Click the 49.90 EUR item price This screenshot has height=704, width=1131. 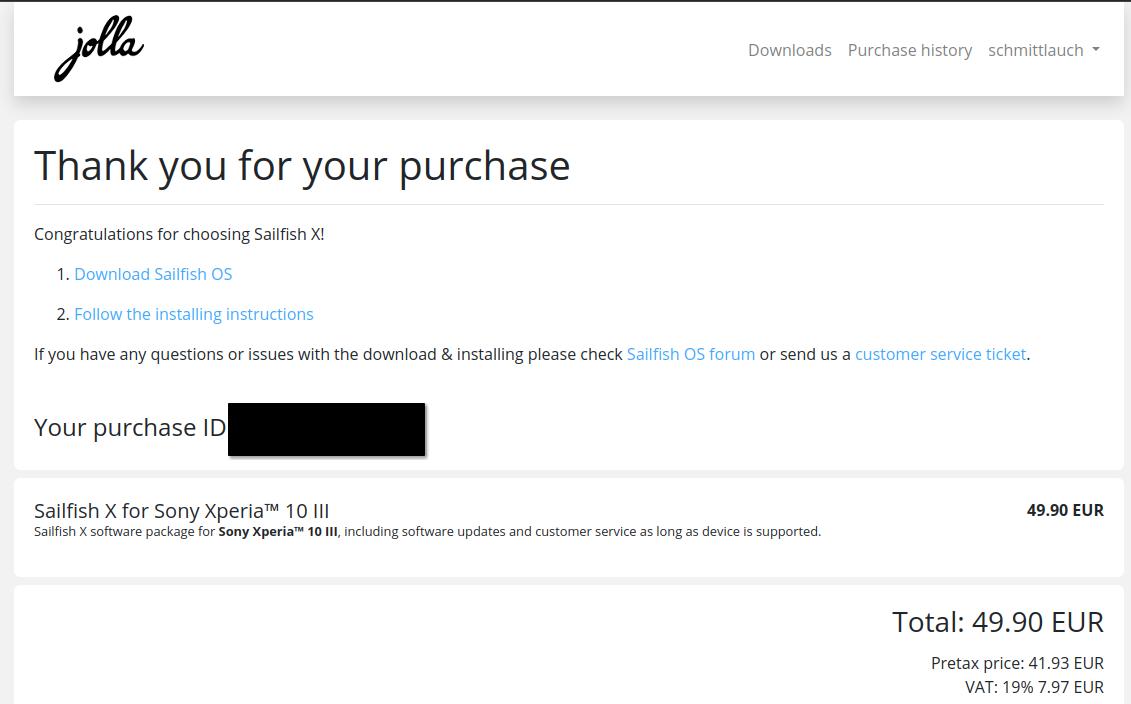click(x=1065, y=510)
